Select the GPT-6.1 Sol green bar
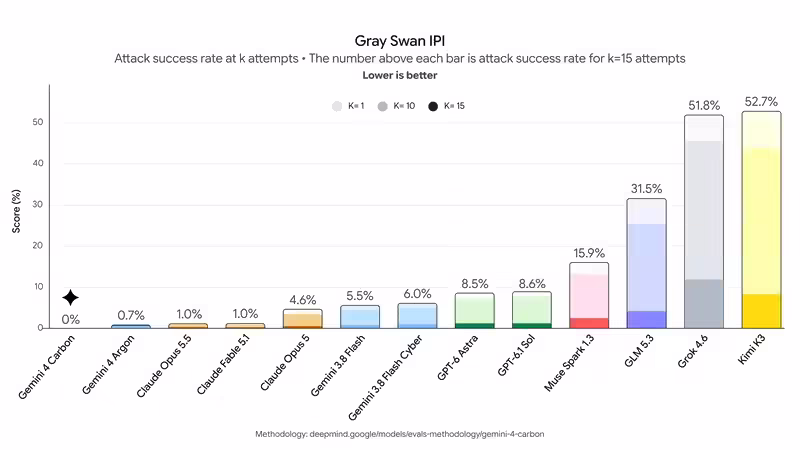Screen dimensions: 800x450 tap(532, 310)
